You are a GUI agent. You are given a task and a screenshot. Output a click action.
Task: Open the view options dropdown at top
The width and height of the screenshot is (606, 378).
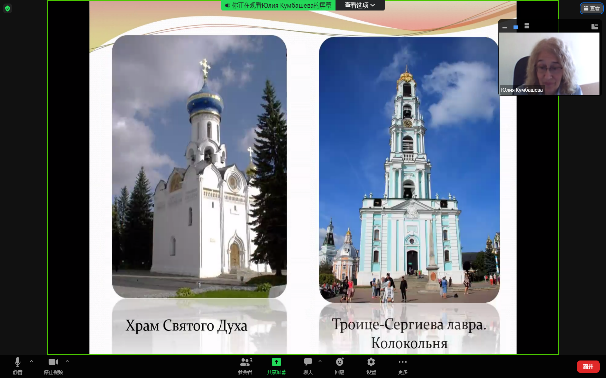(360, 5)
